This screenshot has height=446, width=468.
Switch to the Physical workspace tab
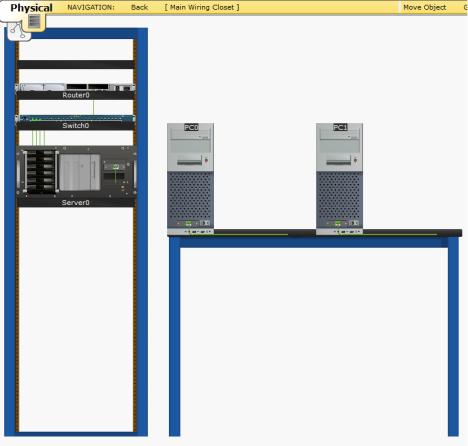click(x=31, y=8)
